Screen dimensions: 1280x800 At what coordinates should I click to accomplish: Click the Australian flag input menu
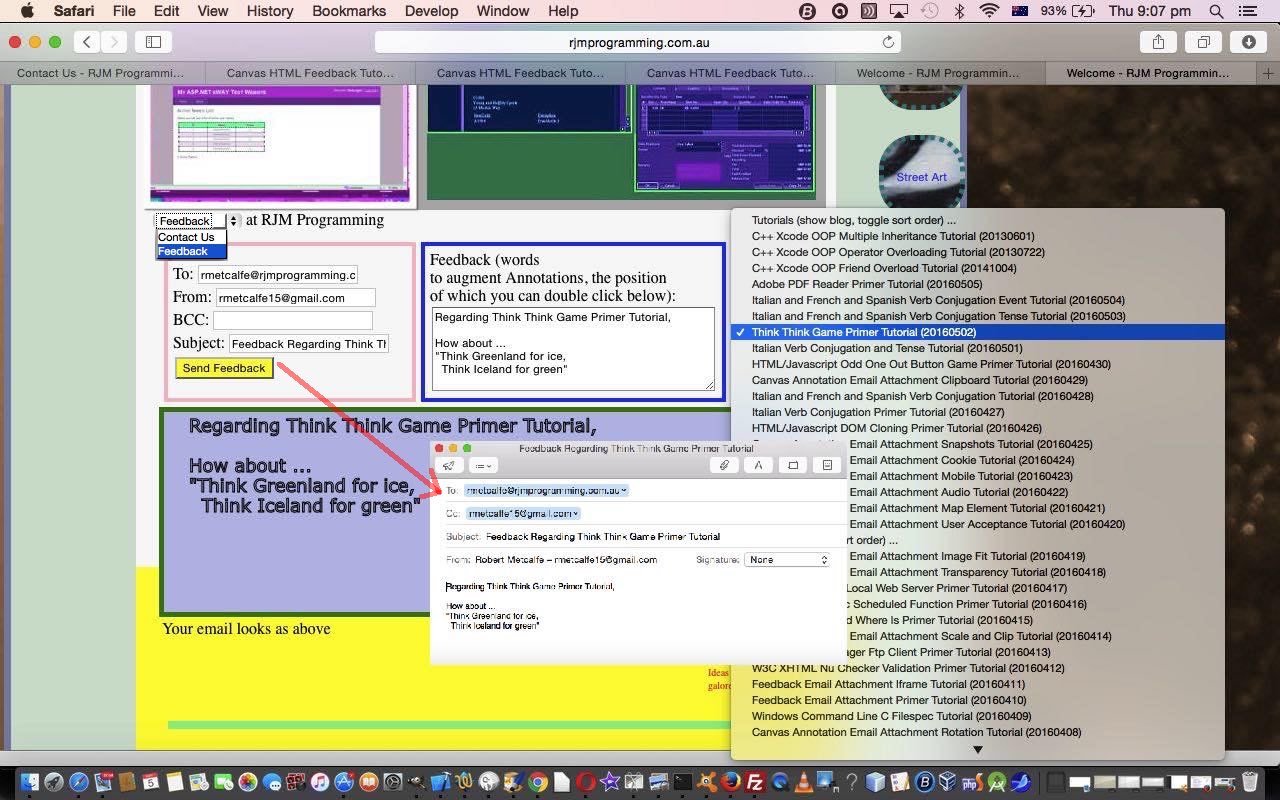pyautogui.click(x=1020, y=11)
